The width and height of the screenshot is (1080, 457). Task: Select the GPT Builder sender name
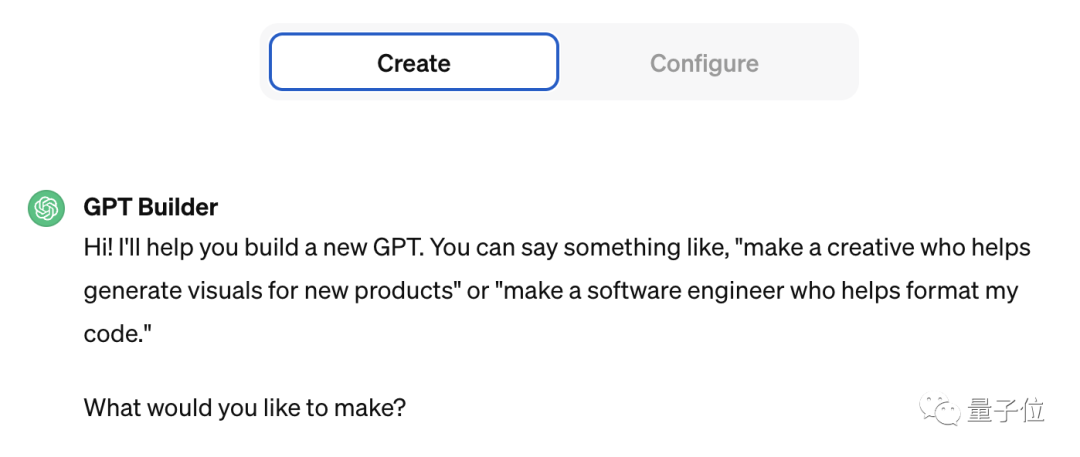pyautogui.click(x=151, y=207)
